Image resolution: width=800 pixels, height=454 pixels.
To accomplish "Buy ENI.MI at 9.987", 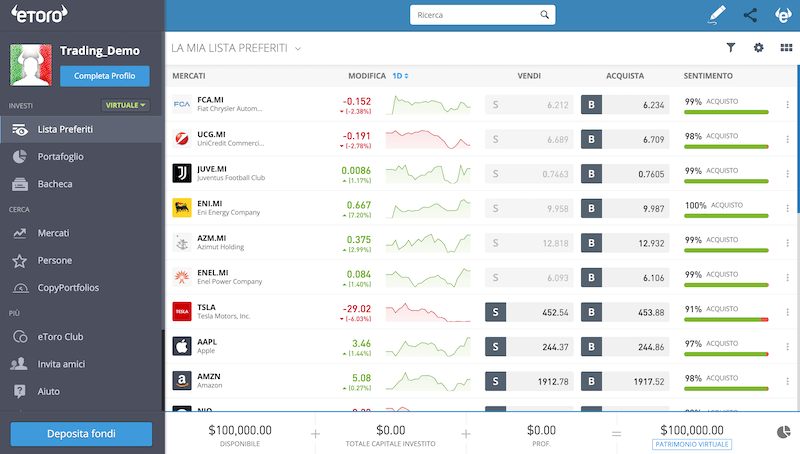I will [x=625, y=208].
